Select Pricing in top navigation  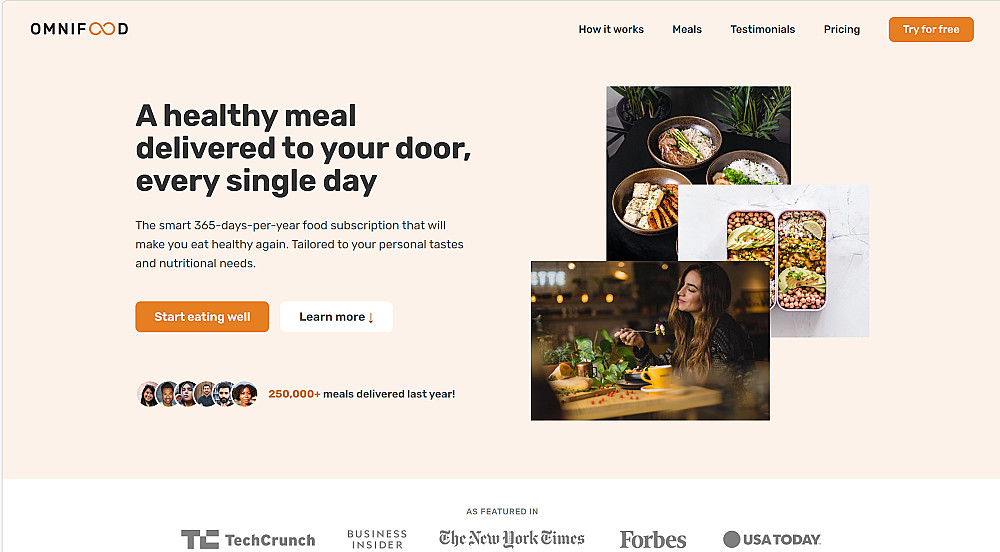pos(841,29)
